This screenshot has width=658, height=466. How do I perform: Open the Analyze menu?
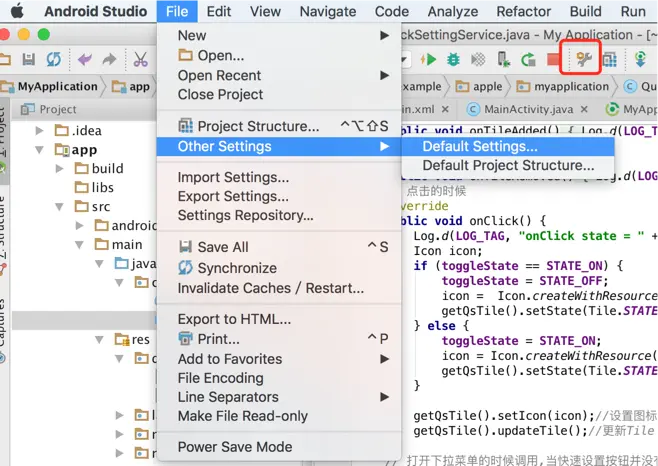(453, 11)
